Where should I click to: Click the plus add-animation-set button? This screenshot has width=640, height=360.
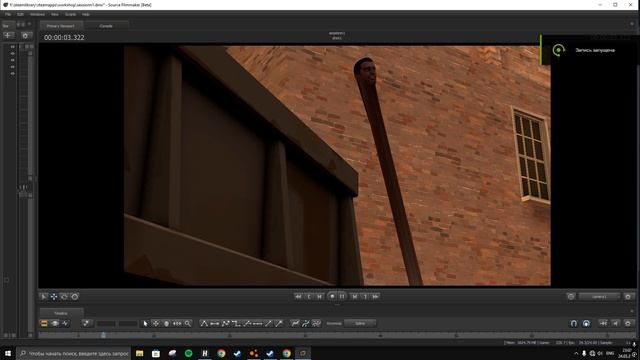[x=8, y=36]
